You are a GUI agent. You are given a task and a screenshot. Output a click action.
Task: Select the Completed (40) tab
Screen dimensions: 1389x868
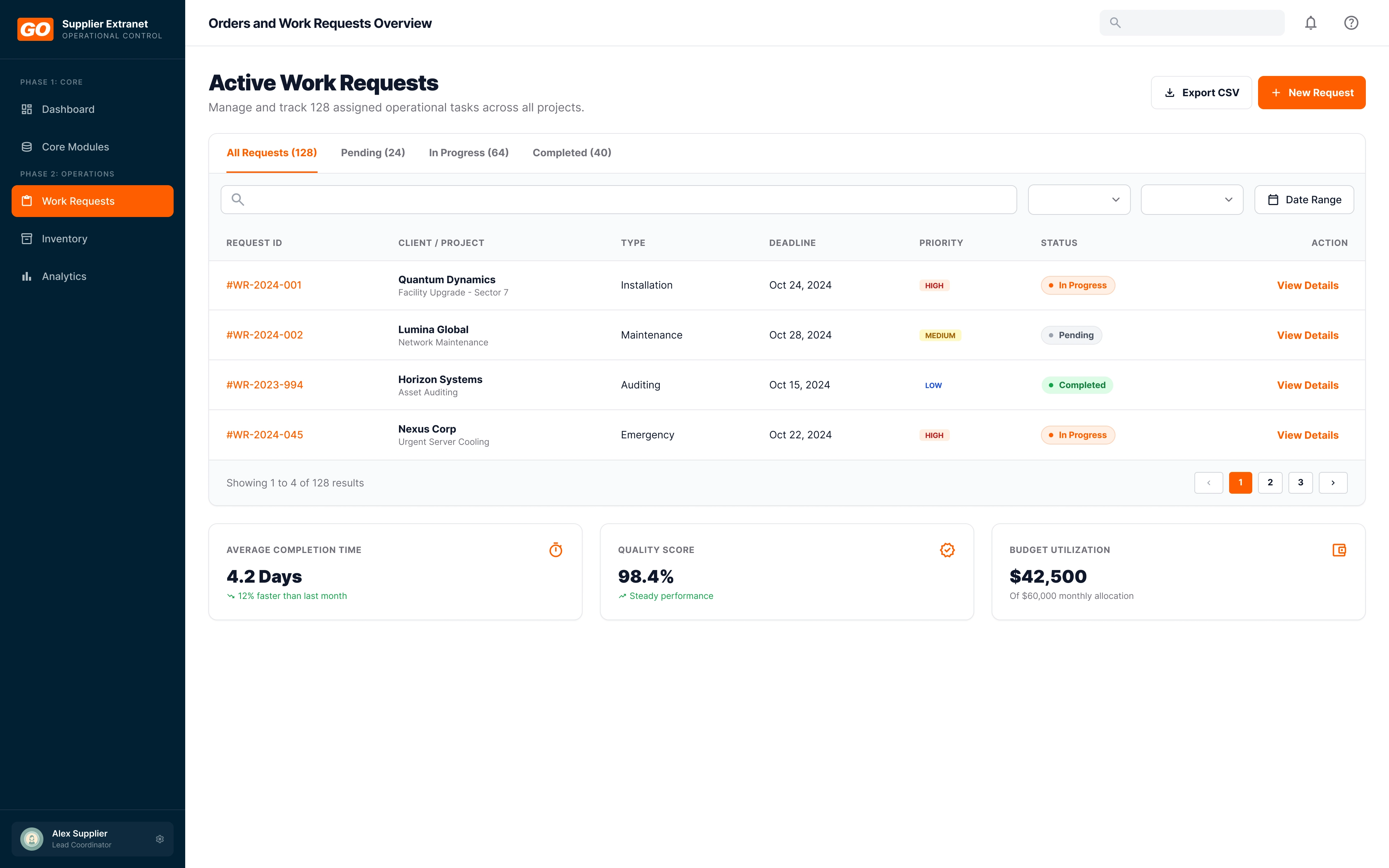[x=572, y=153]
